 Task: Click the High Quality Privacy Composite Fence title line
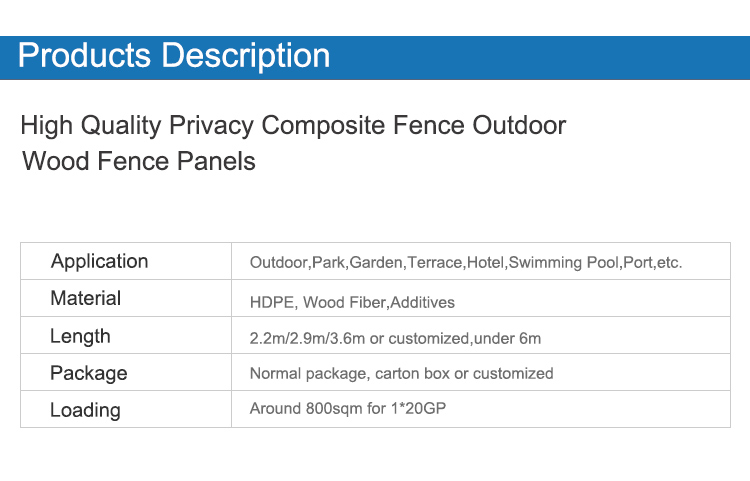point(293,126)
